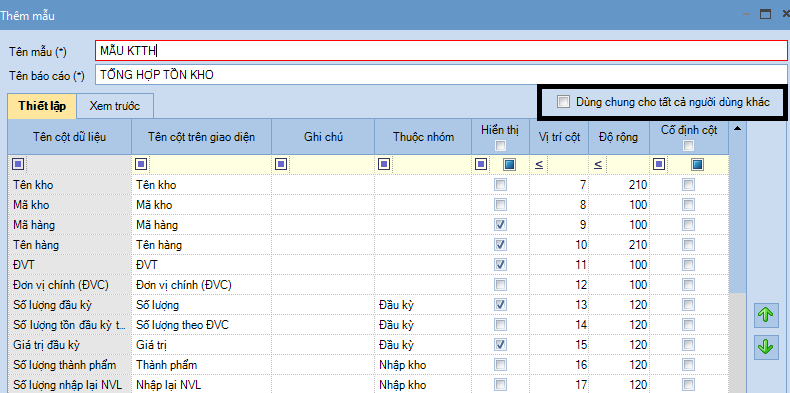Open filter operator icon for Ghi chú column
The width and height of the screenshot is (790, 393).
282,164
